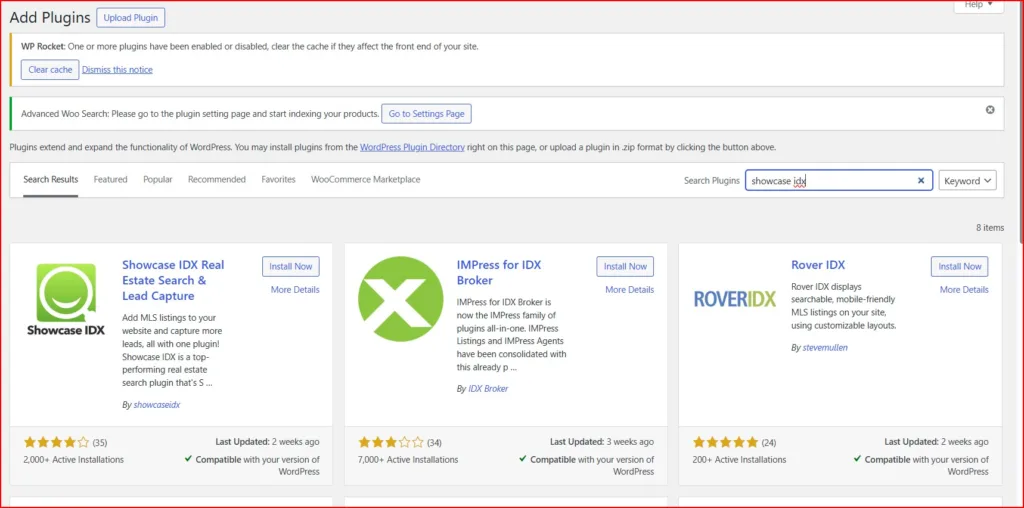Image resolution: width=1024 pixels, height=508 pixels.
Task: Click Last Updated 3 weeks ago text
Action: tap(602, 442)
